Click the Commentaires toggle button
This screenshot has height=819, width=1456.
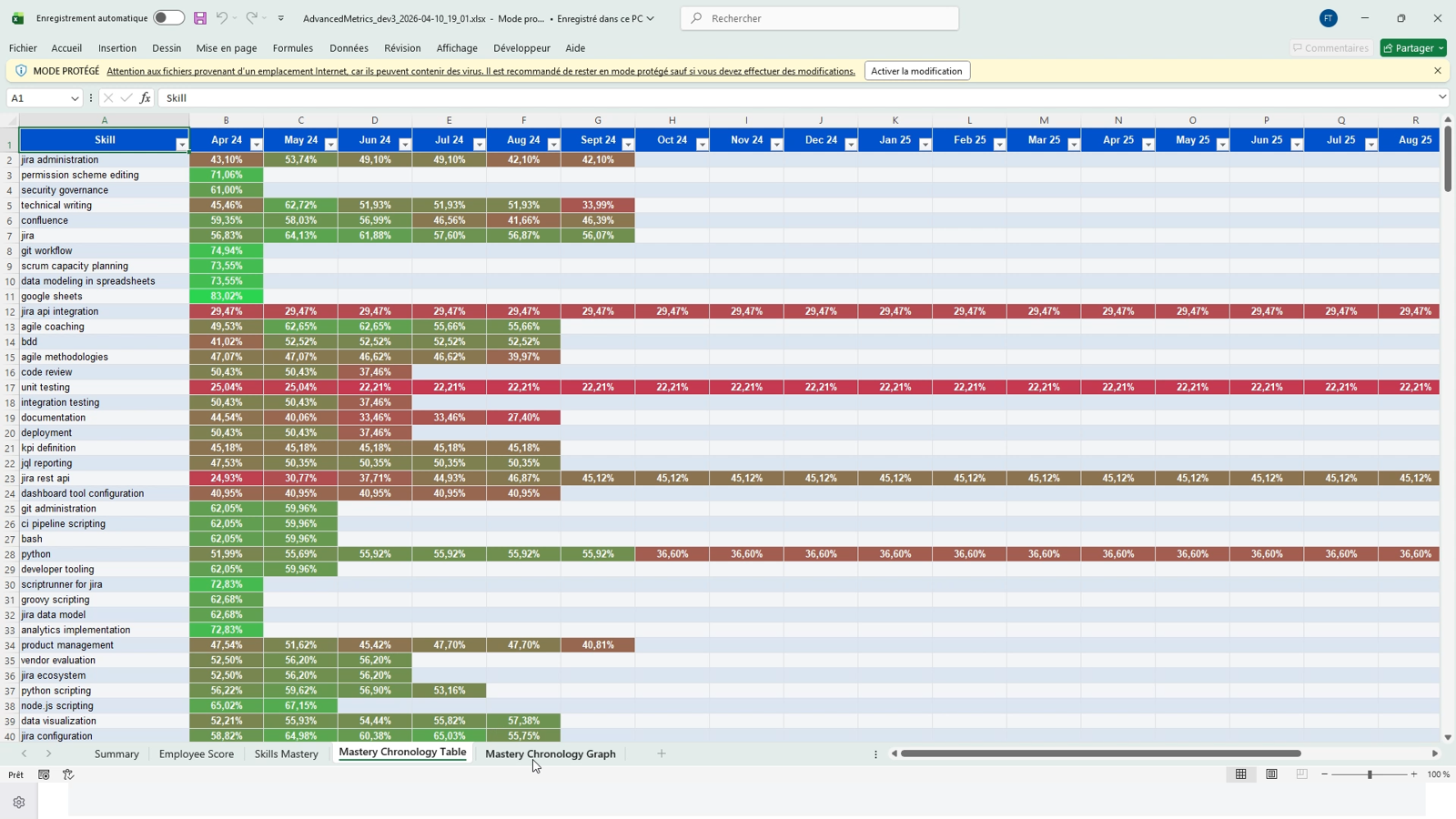(x=1331, y=47)
